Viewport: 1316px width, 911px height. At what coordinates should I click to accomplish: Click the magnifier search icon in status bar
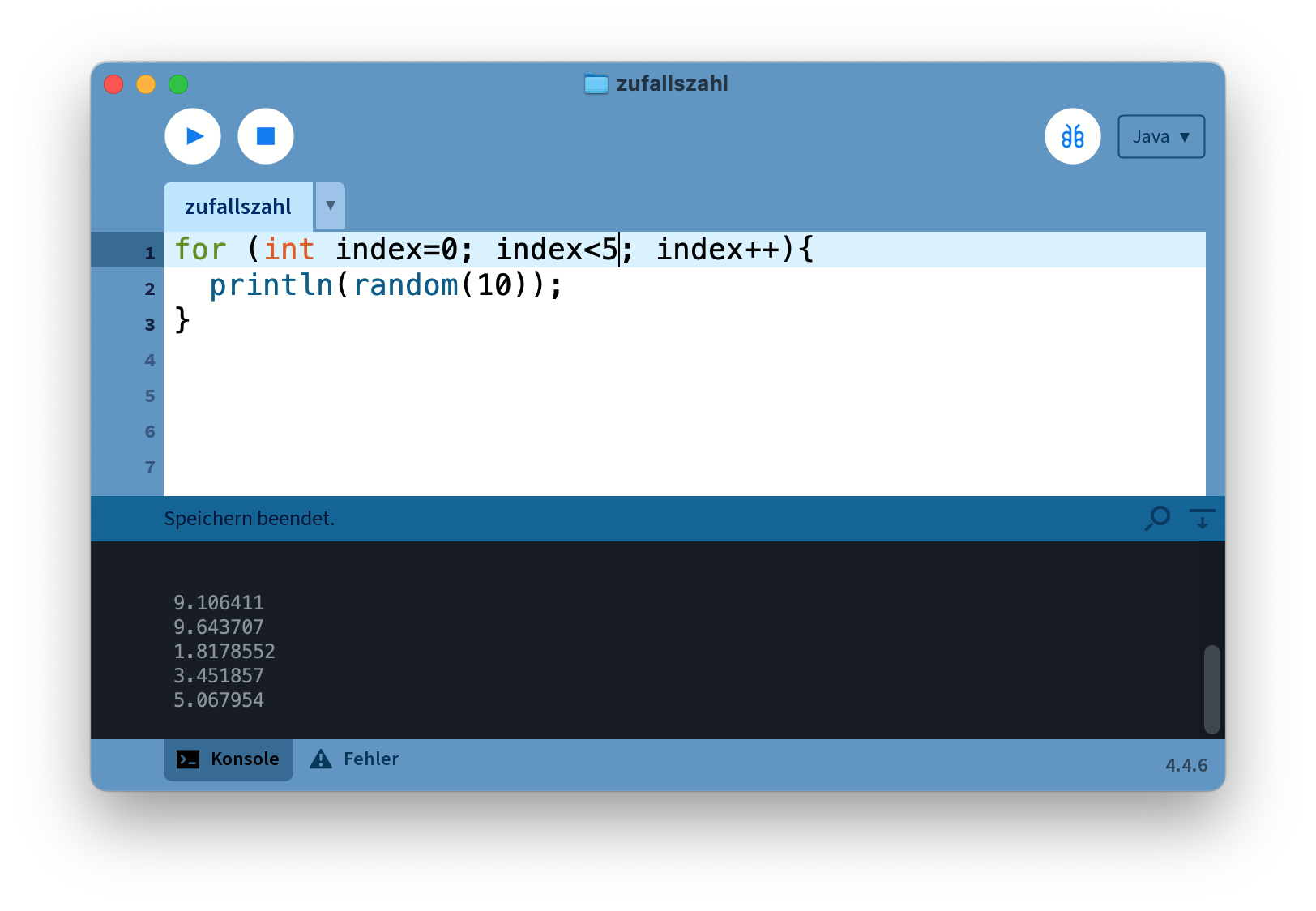click(x=1157, y=518)
